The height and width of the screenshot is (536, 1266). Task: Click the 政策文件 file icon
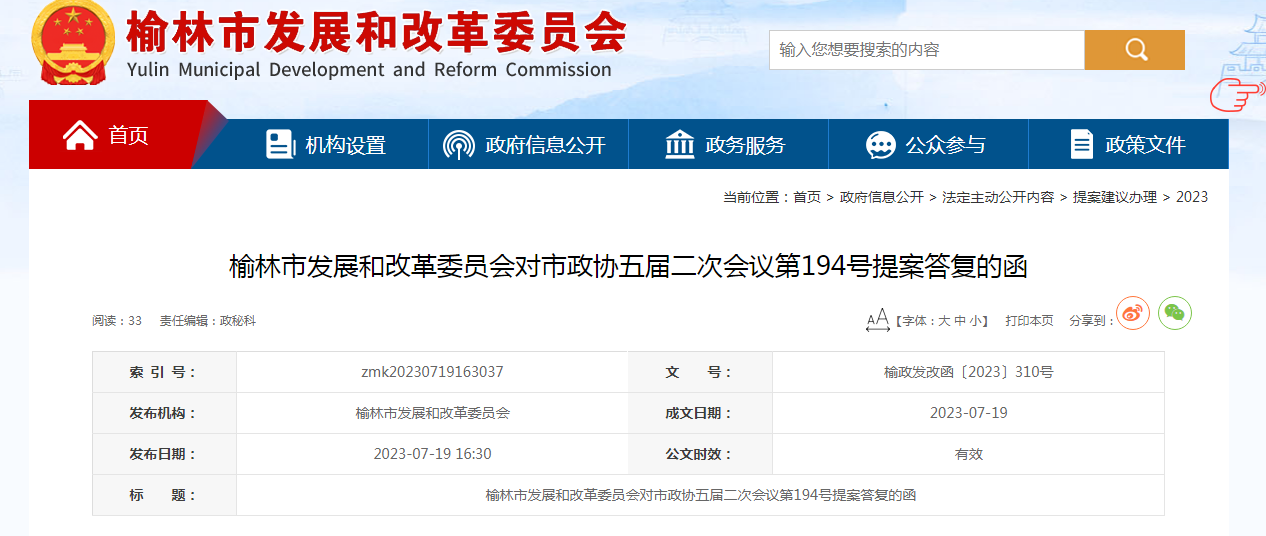tap(1081, 145)
